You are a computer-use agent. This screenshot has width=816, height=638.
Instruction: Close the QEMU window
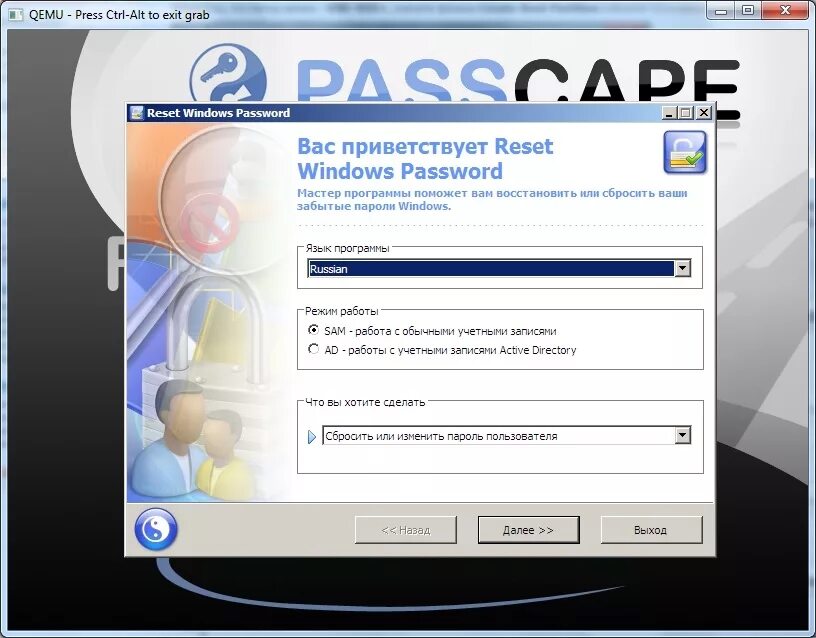pos(786,10)
